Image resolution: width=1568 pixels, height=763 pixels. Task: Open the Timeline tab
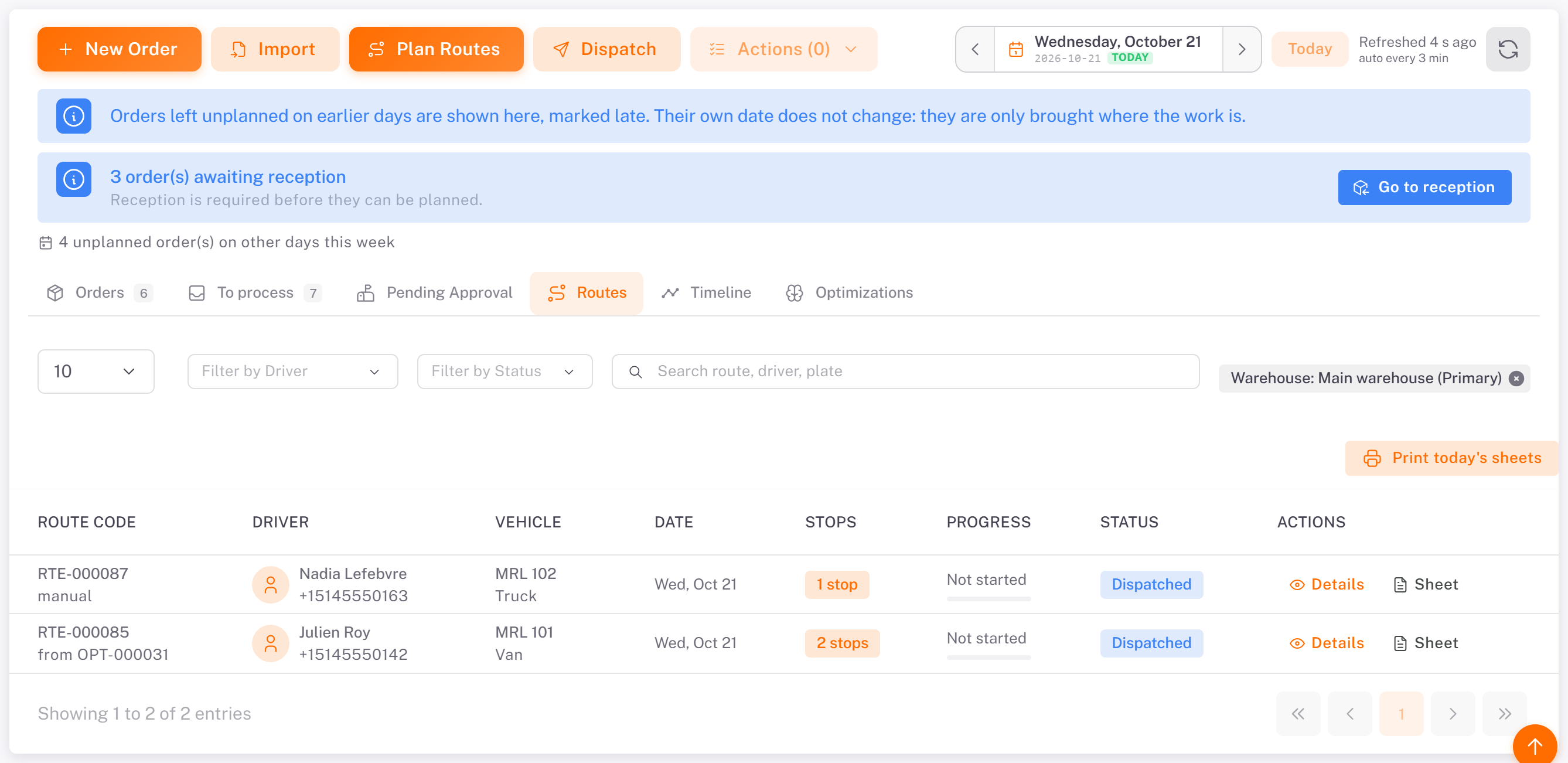click(x=707, y=293)
